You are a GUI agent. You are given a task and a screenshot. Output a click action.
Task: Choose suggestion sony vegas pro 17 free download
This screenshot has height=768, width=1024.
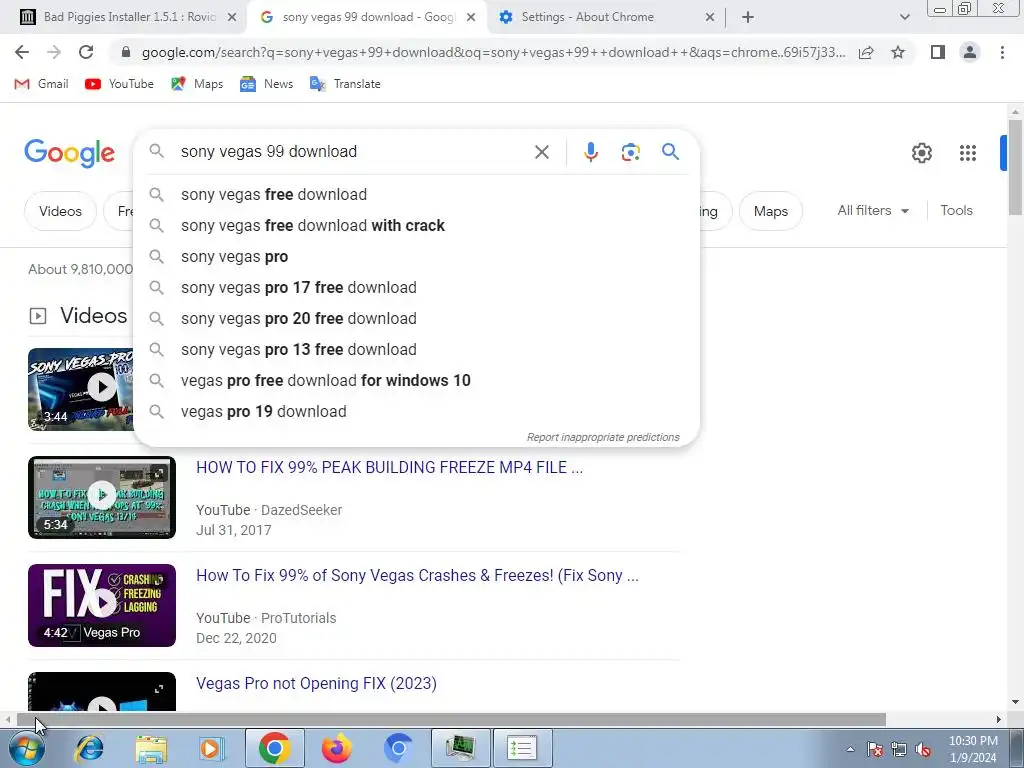[416, 287]
